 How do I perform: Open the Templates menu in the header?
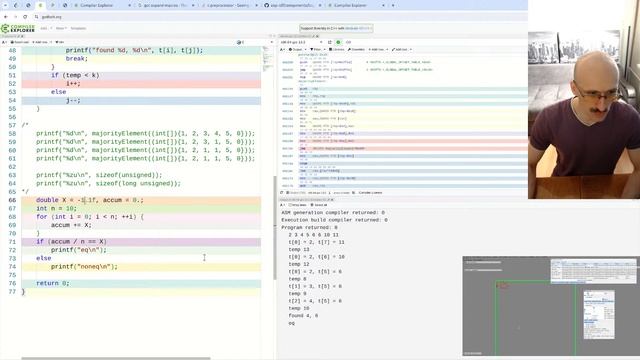pos(78,29)
